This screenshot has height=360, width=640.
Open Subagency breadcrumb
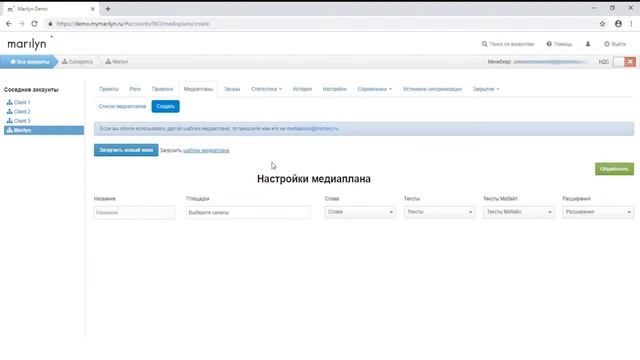coord(77,62)
